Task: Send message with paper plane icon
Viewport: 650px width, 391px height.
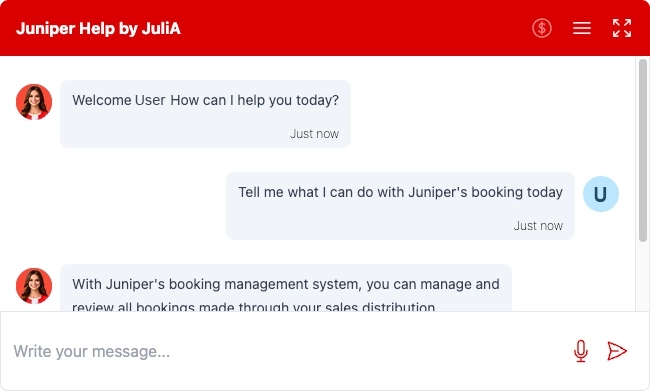Action: [617, 351]
